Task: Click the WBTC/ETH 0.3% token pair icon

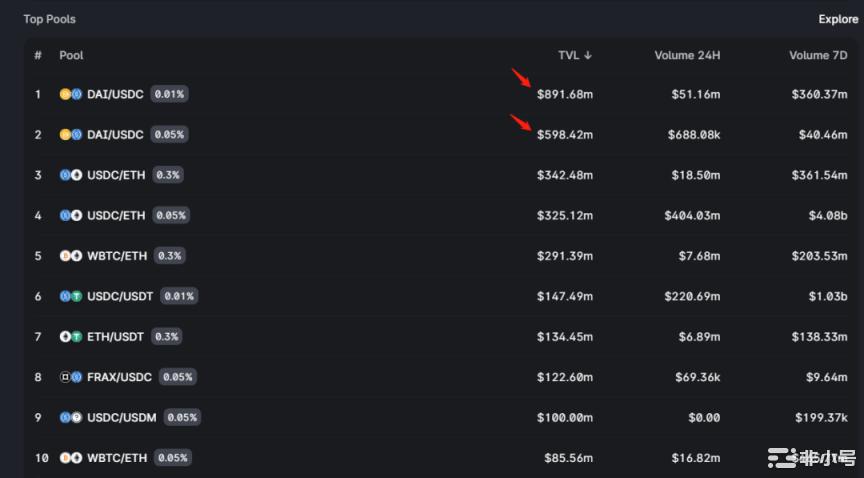Action: [x=70, y=256]
